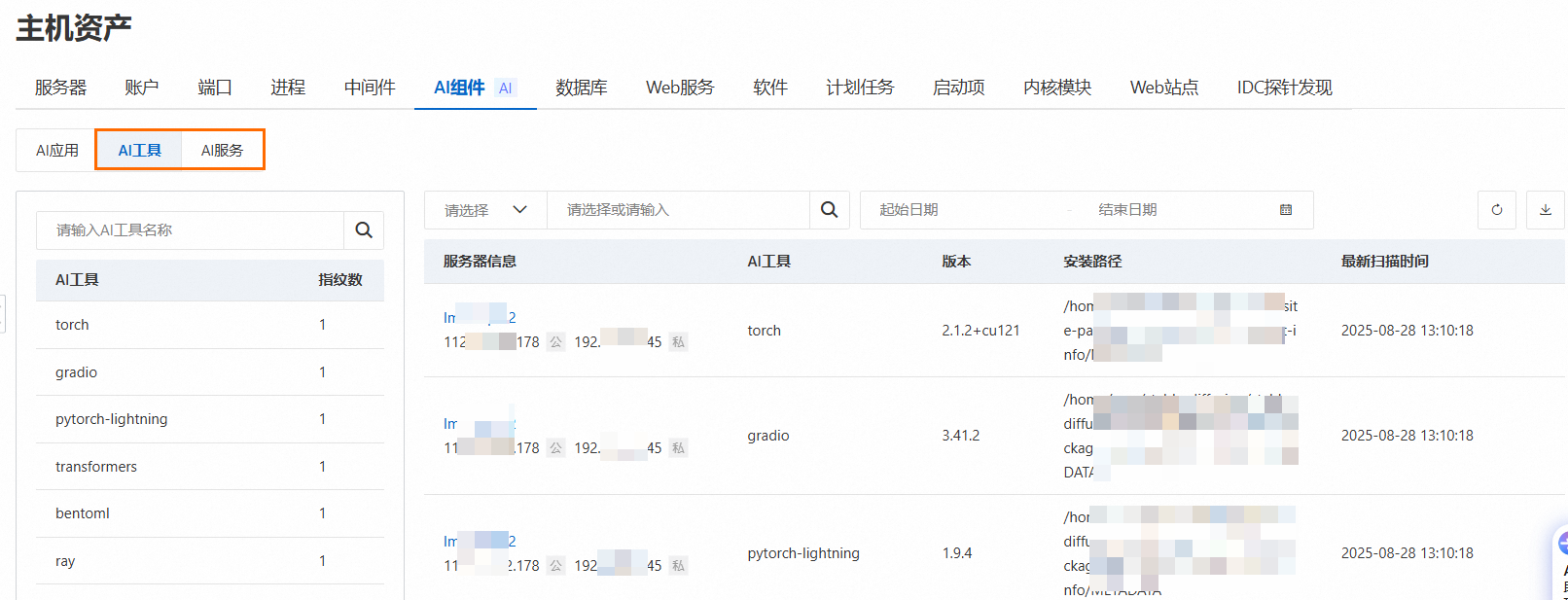Click version 2.1.2+cu121 cell
The width and height of the screenshot is (1568, 600).
980,331
